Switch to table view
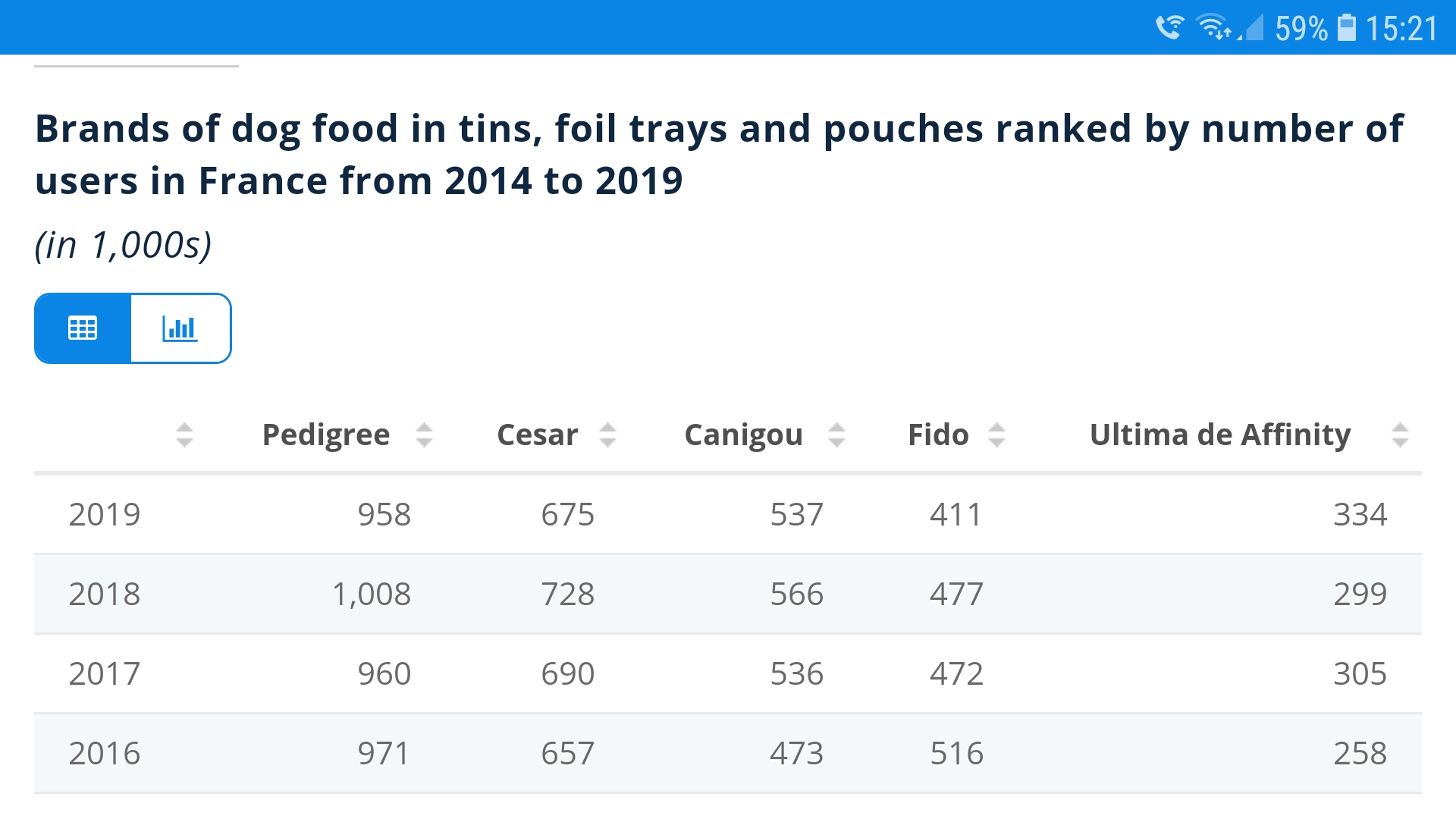The width and height of the screenshot is (1456, 819). point(83,328)
